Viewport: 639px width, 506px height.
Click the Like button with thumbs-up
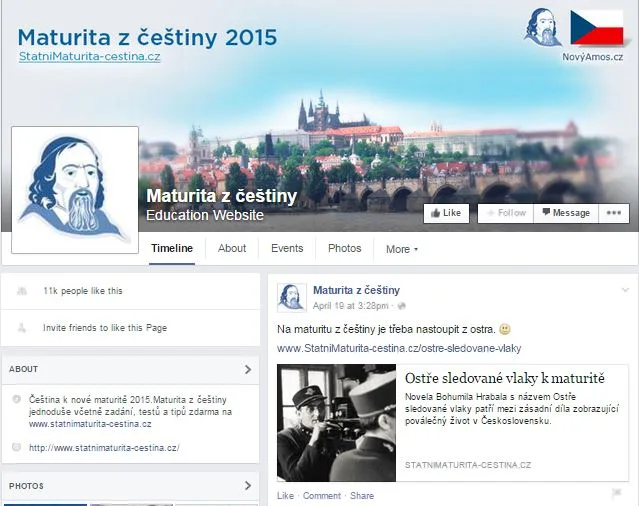446,213
